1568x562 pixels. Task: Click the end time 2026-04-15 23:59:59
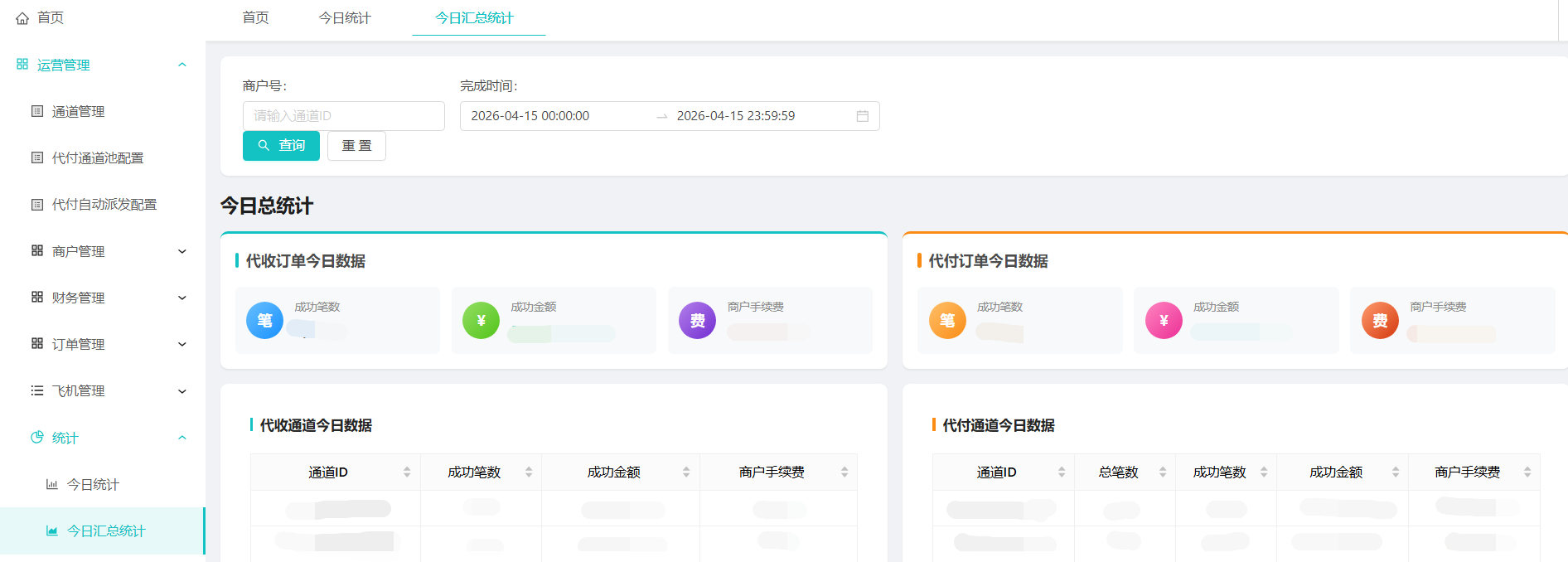point(736,116)
